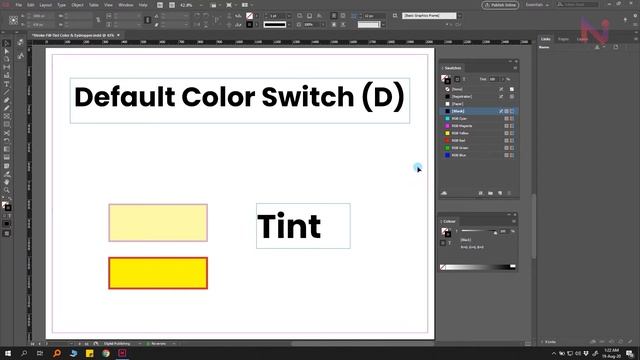Switch to the Links panel tab
Screen dimensions: 640x360
(546, 39)
